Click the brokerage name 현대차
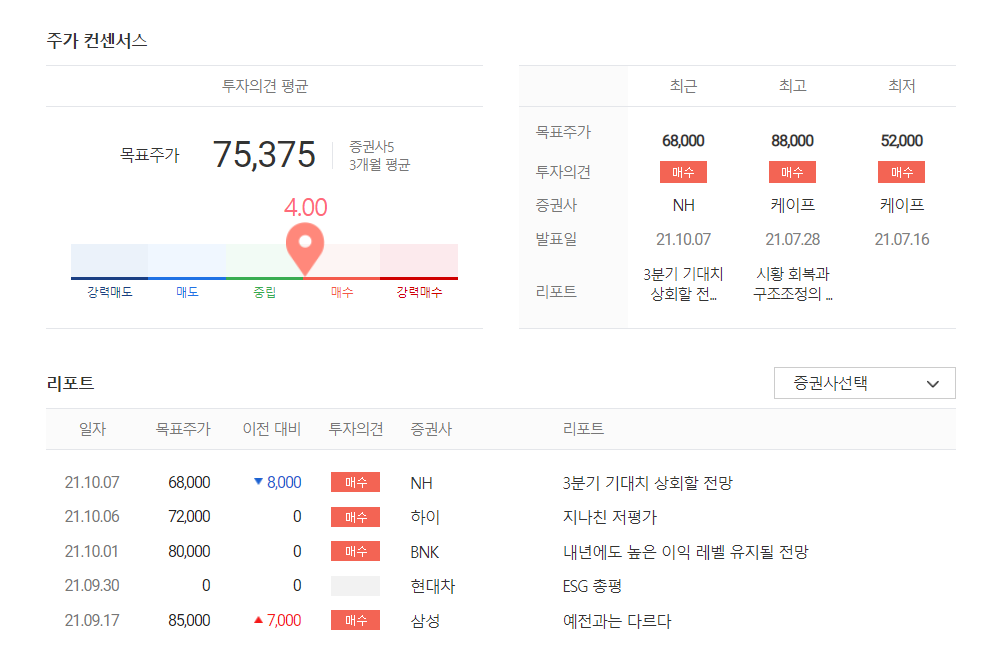The image size is (990, 647). click(432, 586)
